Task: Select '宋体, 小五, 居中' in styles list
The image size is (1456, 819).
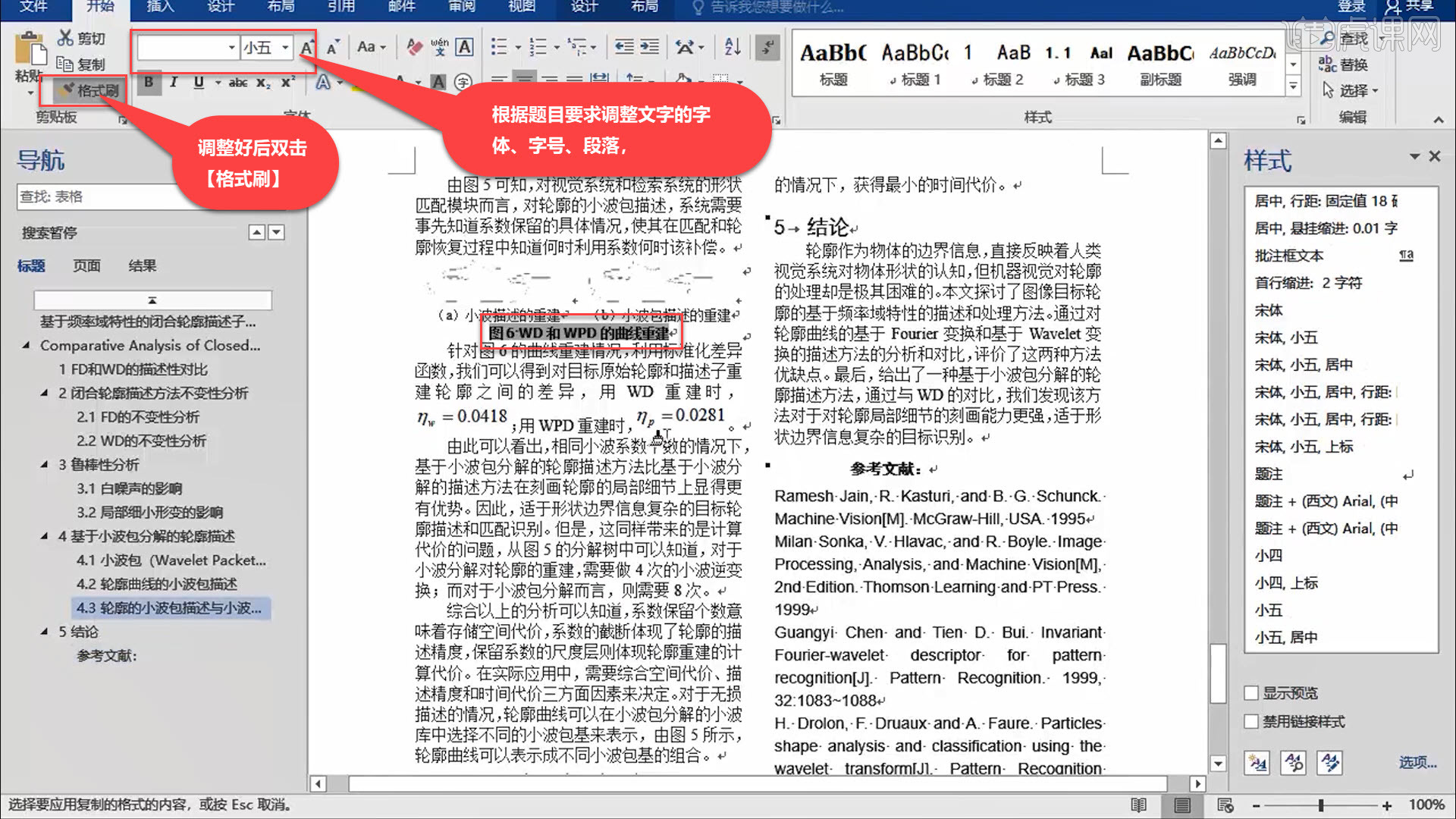Action: tap(1304, 365)
